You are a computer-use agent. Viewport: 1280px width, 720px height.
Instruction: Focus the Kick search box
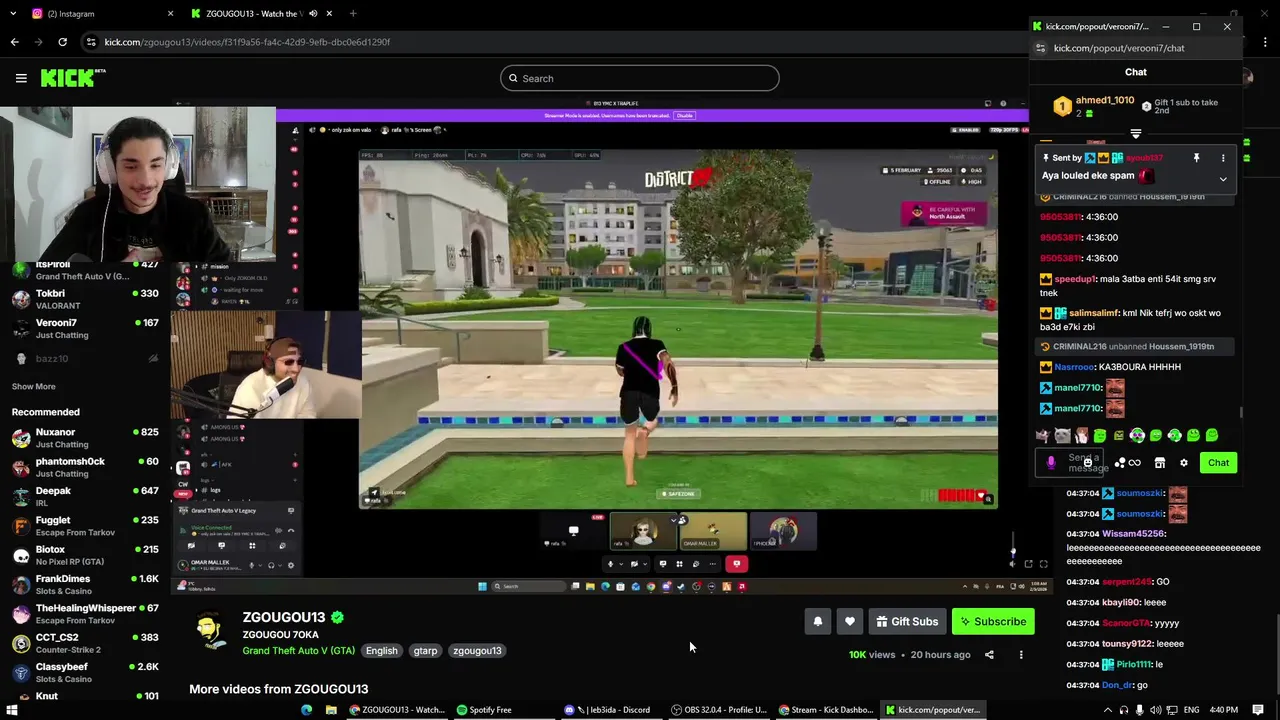640,78
